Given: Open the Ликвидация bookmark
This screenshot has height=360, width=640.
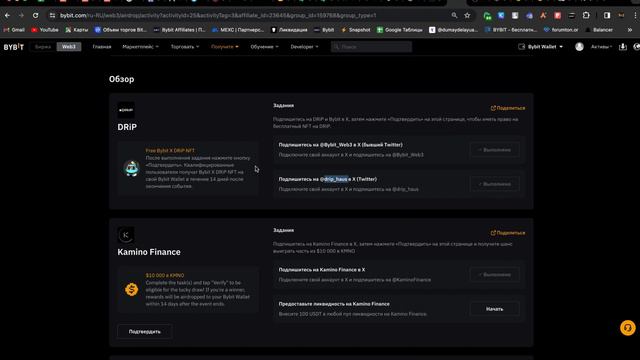Looking at the screenshot, I should point(289,30).
